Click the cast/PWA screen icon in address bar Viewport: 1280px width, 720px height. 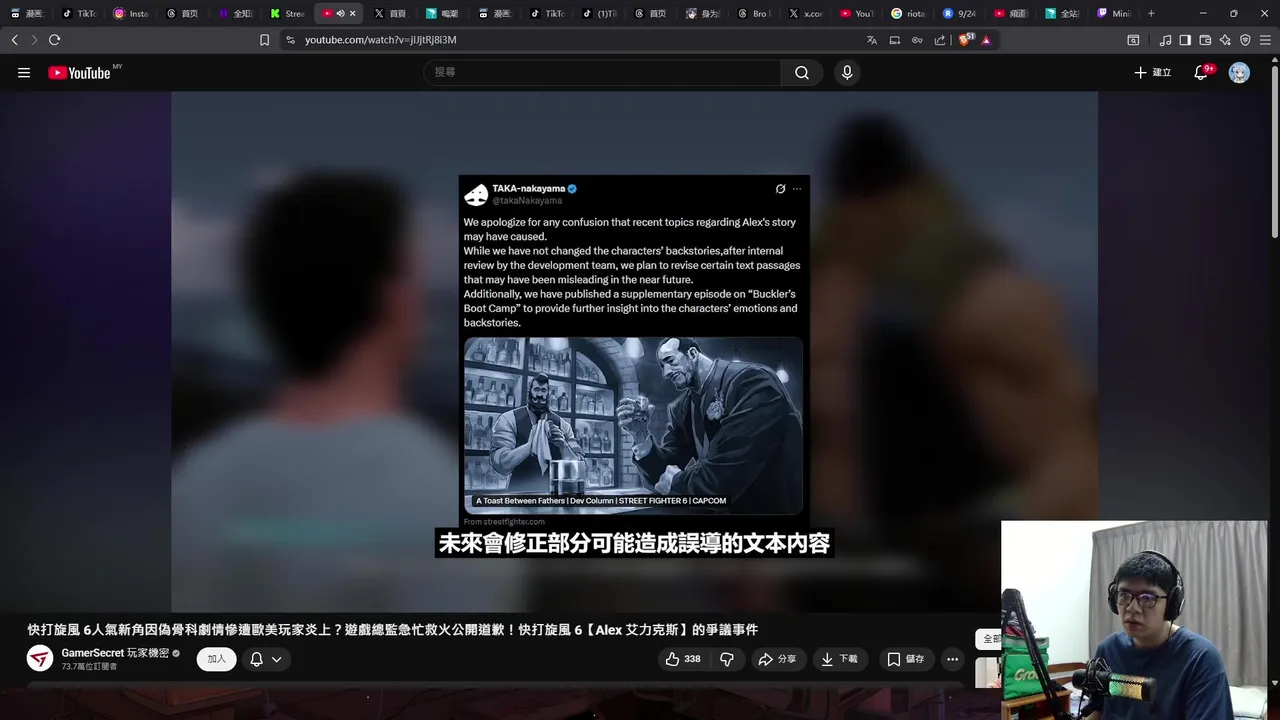coord(895,40)
